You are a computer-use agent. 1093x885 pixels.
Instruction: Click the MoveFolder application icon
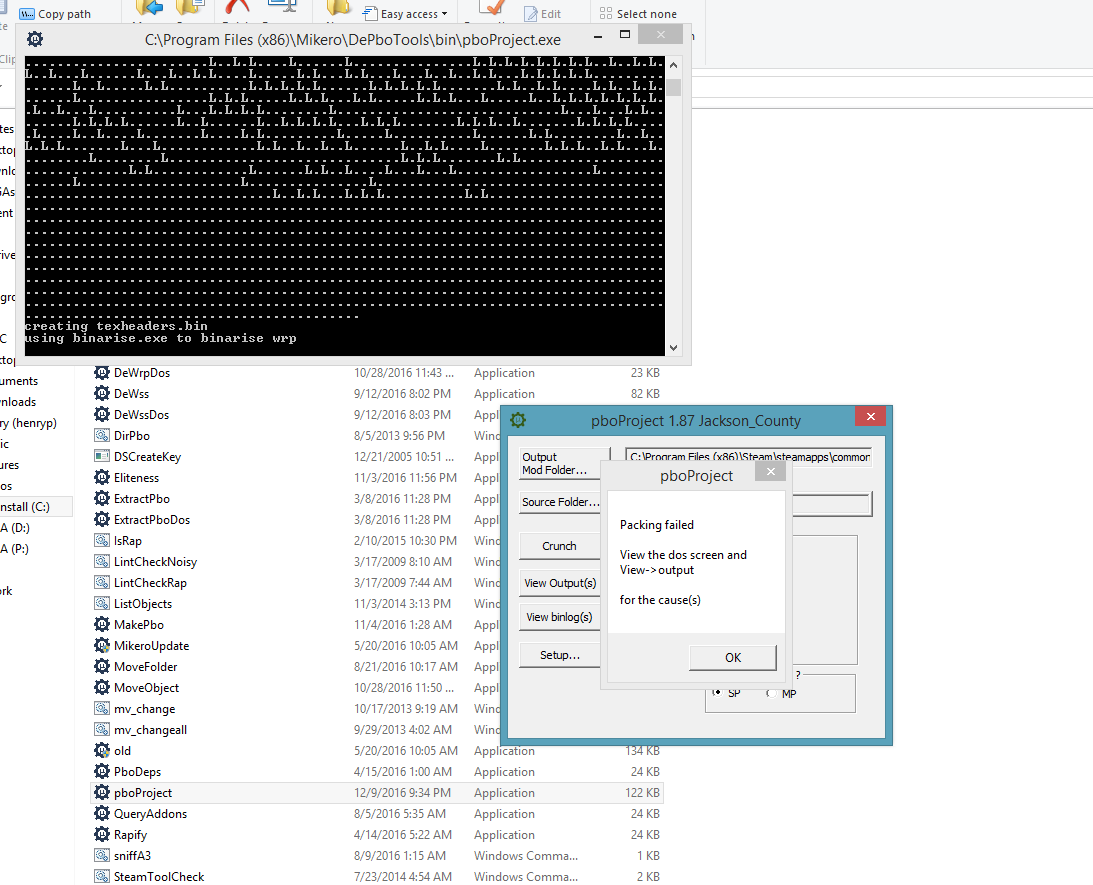pyautogui.click(x=102, y=666)
